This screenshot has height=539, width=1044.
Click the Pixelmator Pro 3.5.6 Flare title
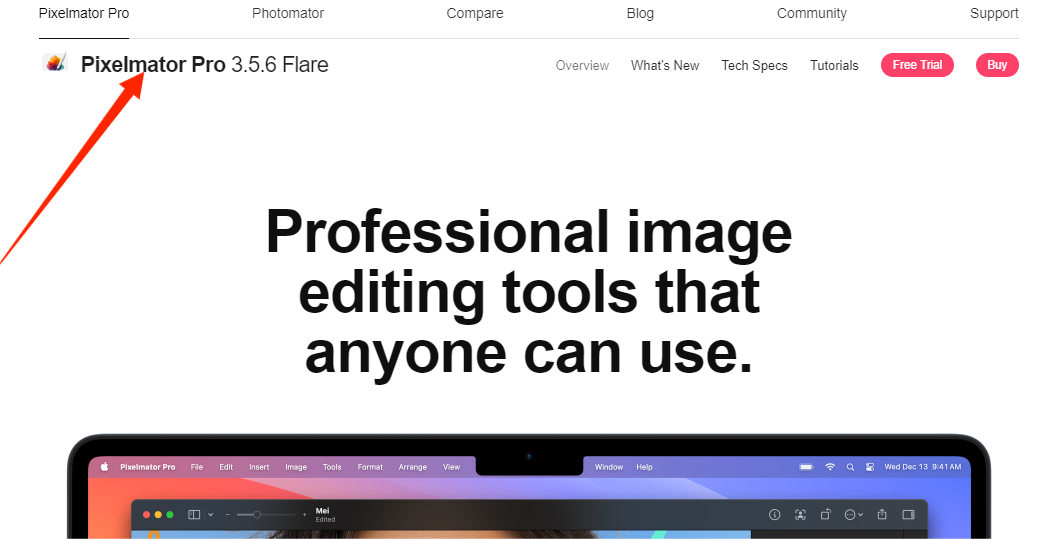[x=204, y=65]
